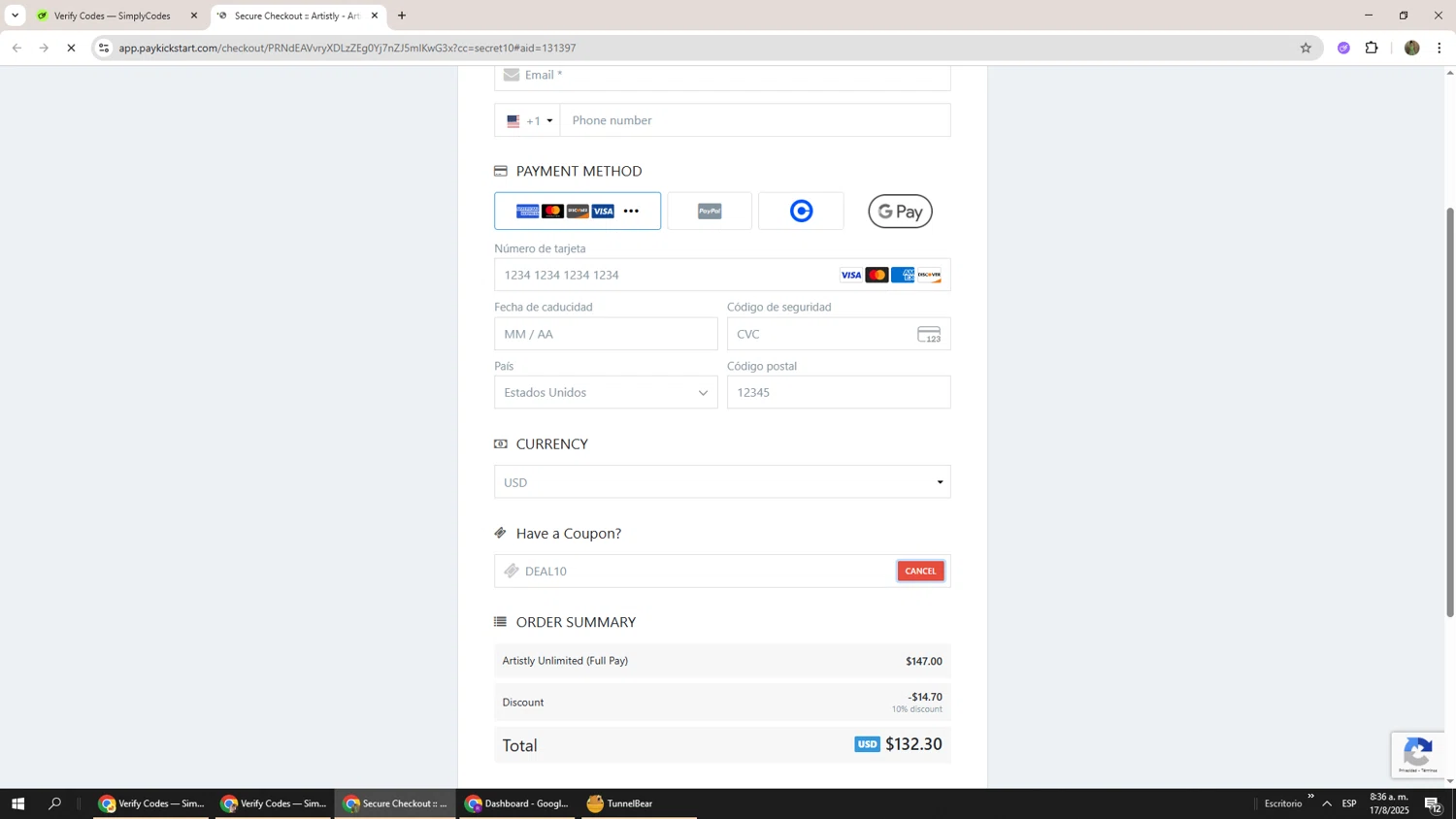Go forward to the next page
This screenshot has height=819, width=1456.
44,48
